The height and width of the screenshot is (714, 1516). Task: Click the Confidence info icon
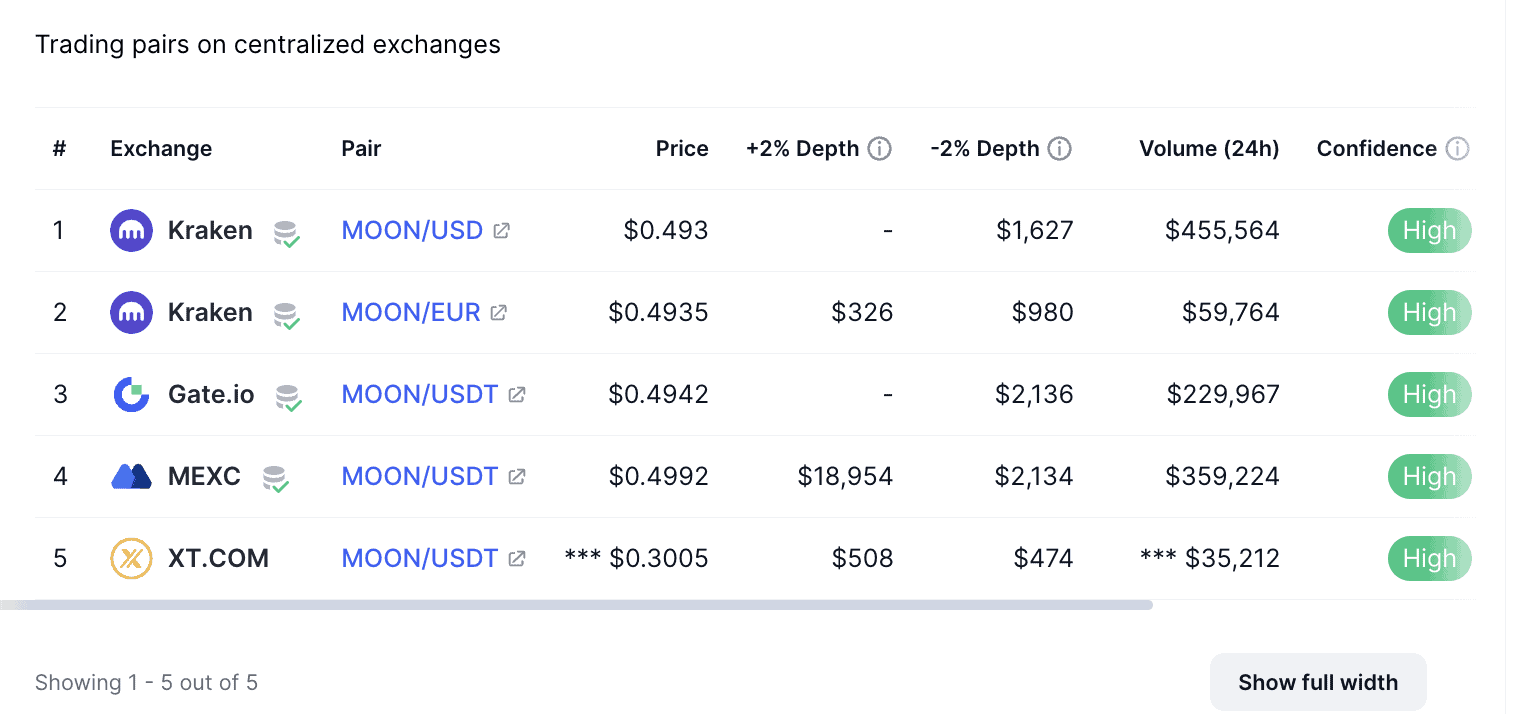pos(1458,149)
